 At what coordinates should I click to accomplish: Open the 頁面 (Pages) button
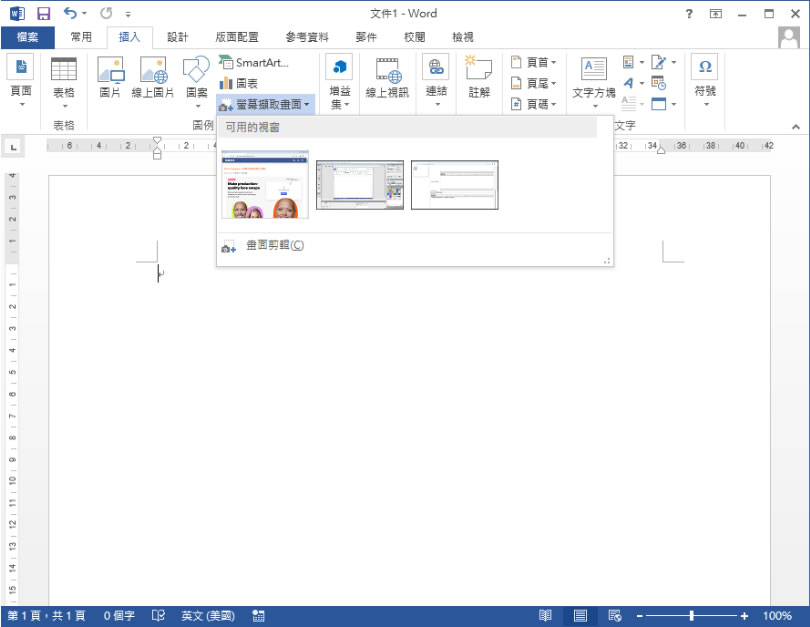tap(21, 82)
